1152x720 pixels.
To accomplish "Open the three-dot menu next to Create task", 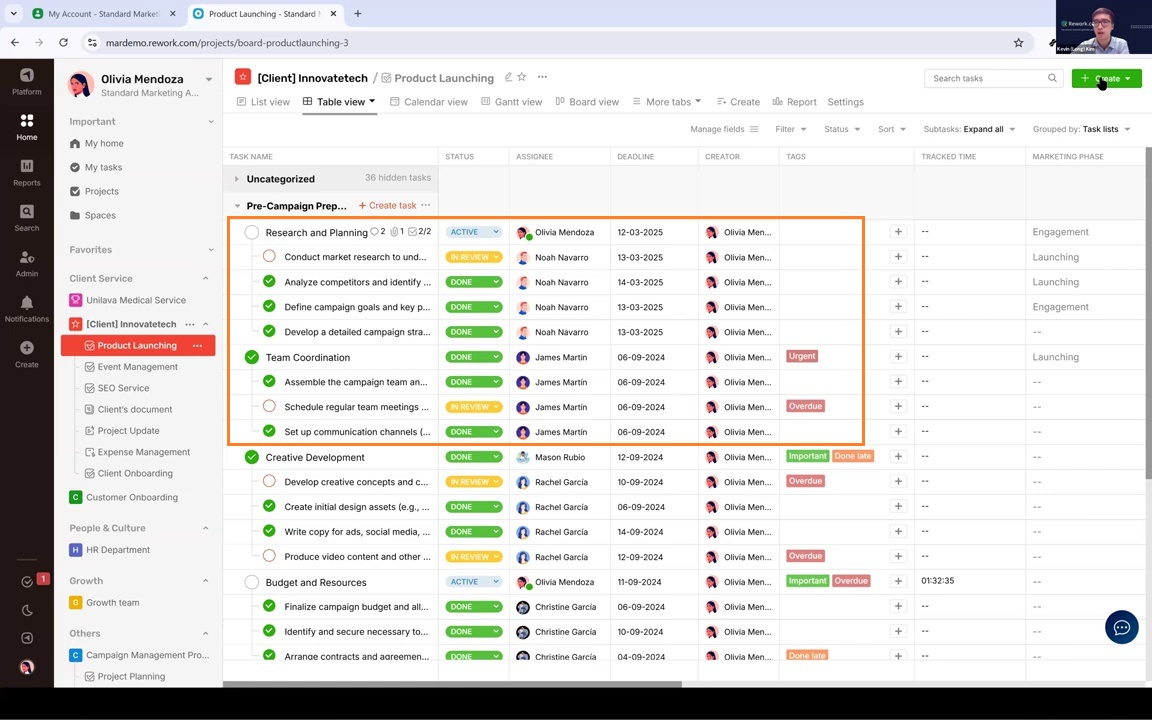I will (x=425, y=205).
